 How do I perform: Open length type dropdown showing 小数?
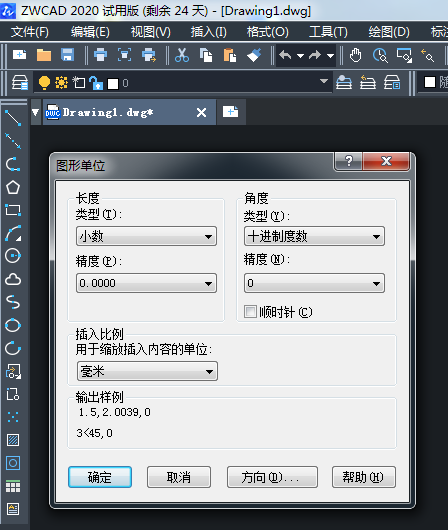(146, 236)
